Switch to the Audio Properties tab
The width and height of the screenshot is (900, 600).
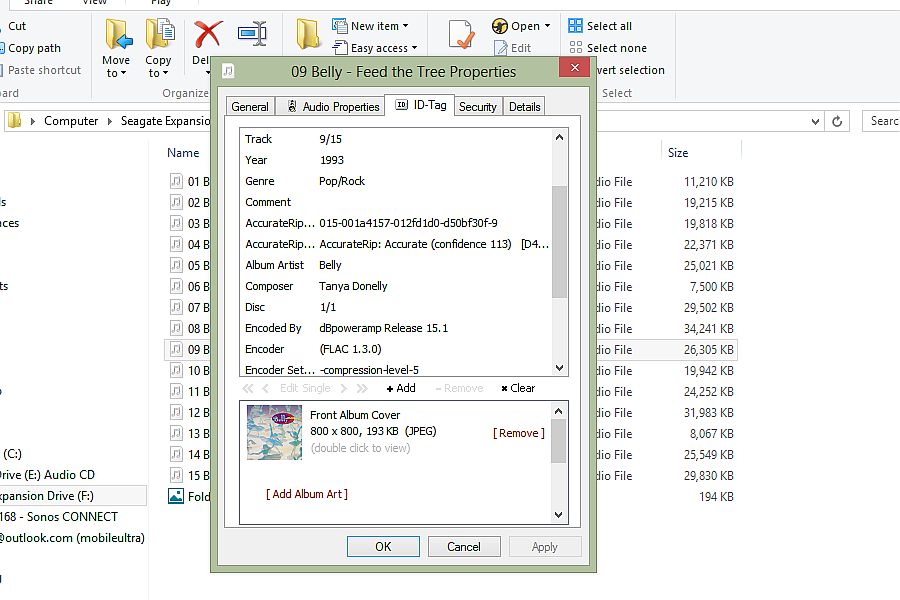point(333,106)
